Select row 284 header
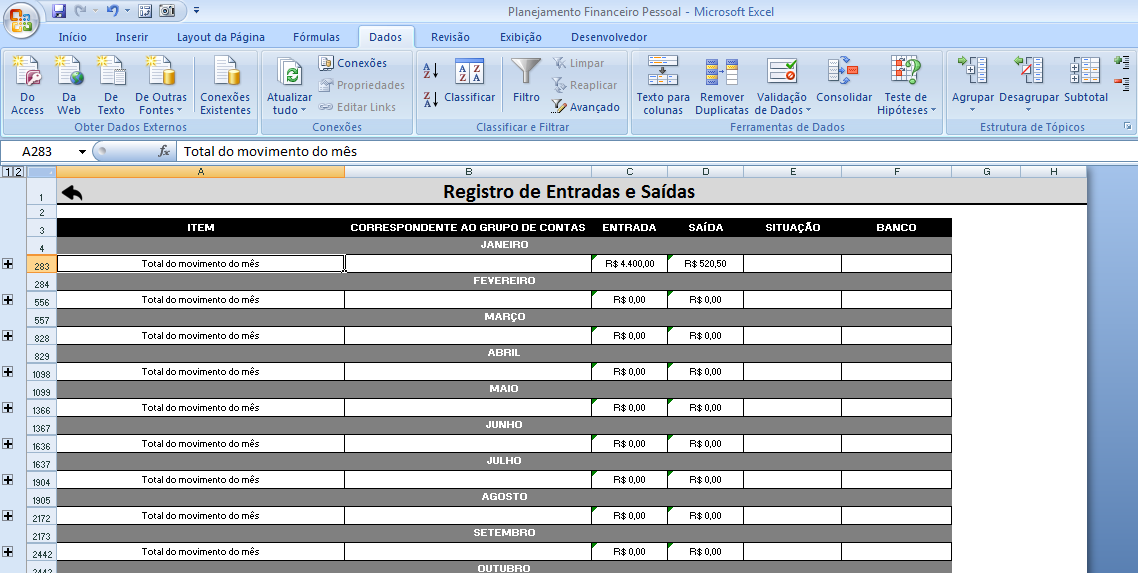The image size is (1138, 573). coord(41,281)
